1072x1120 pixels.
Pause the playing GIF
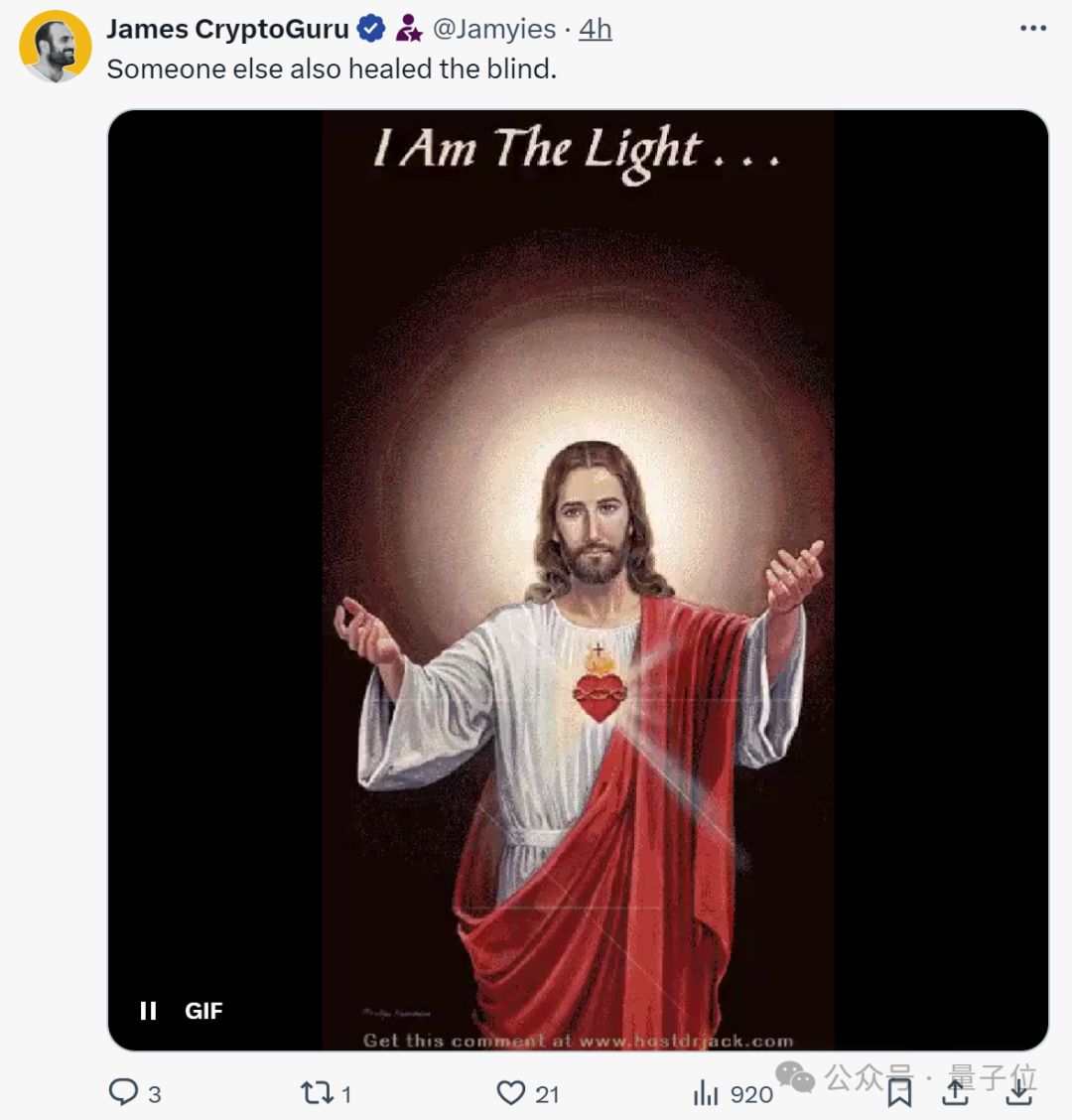point(149,1011)
